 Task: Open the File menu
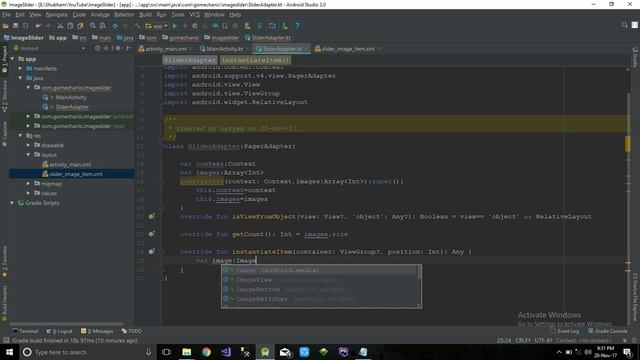(6, 15)
